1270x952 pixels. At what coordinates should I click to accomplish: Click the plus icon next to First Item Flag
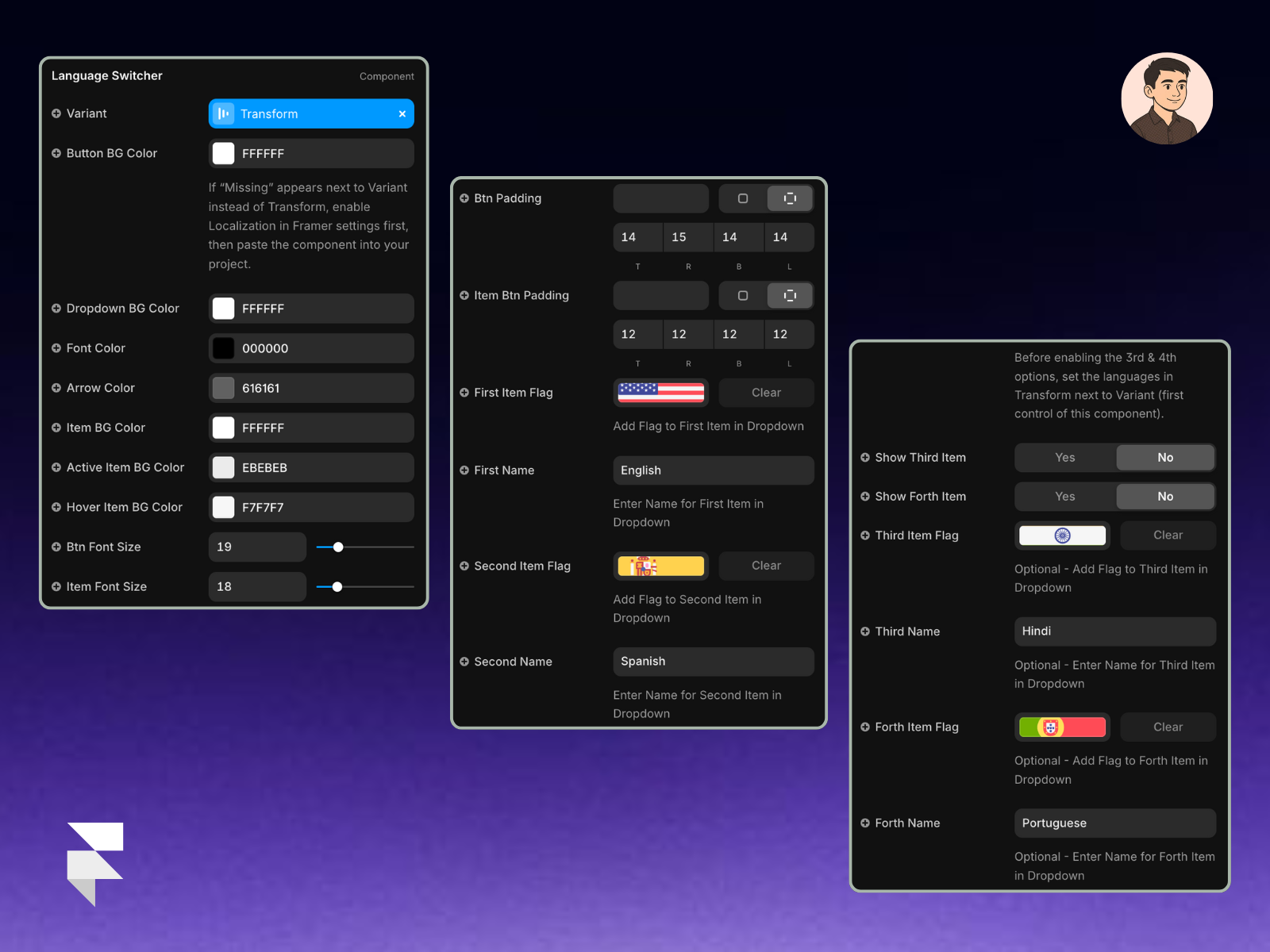(x=464, y=393)
